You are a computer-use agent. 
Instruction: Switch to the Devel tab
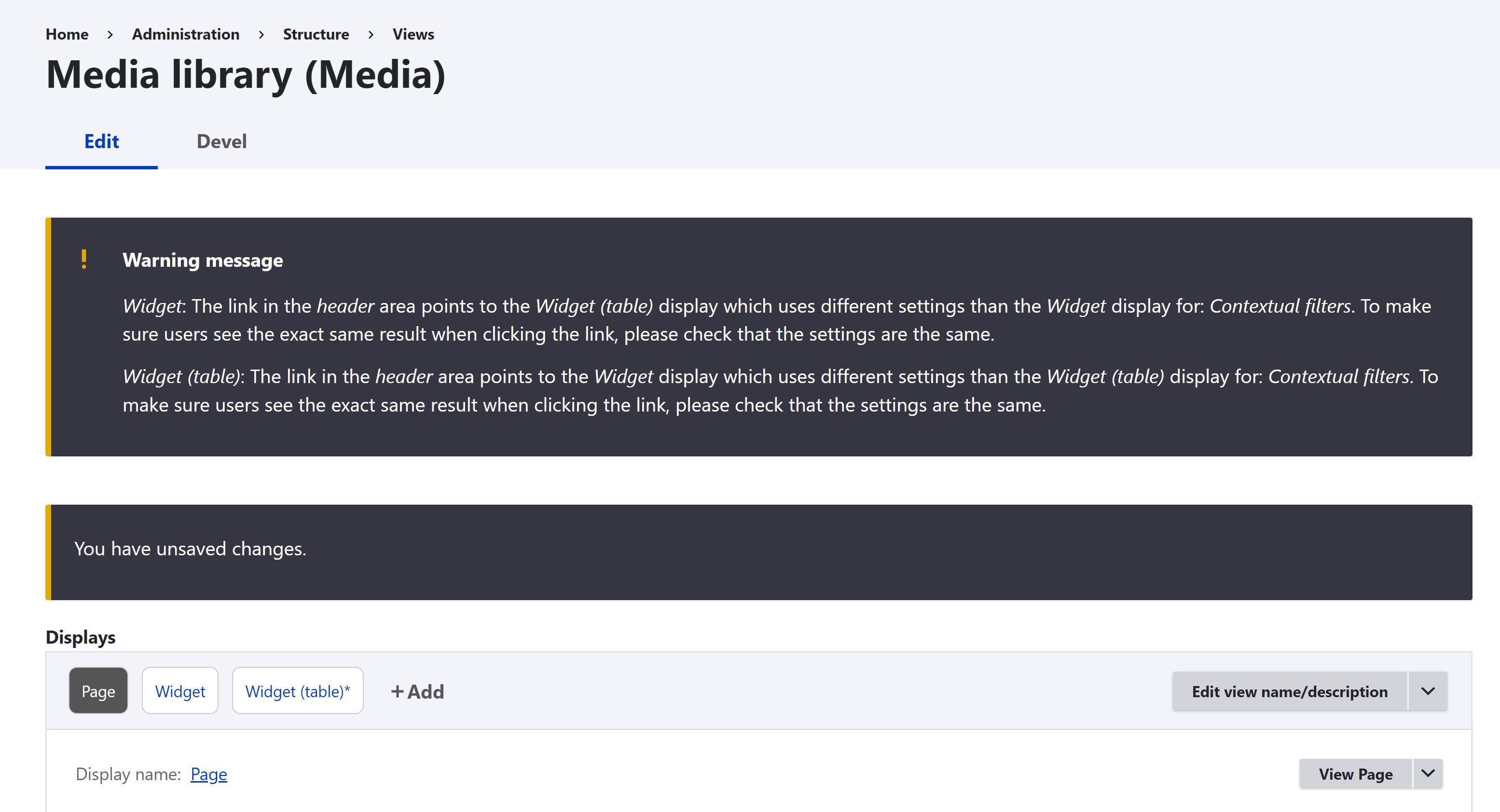coord(221,141)
